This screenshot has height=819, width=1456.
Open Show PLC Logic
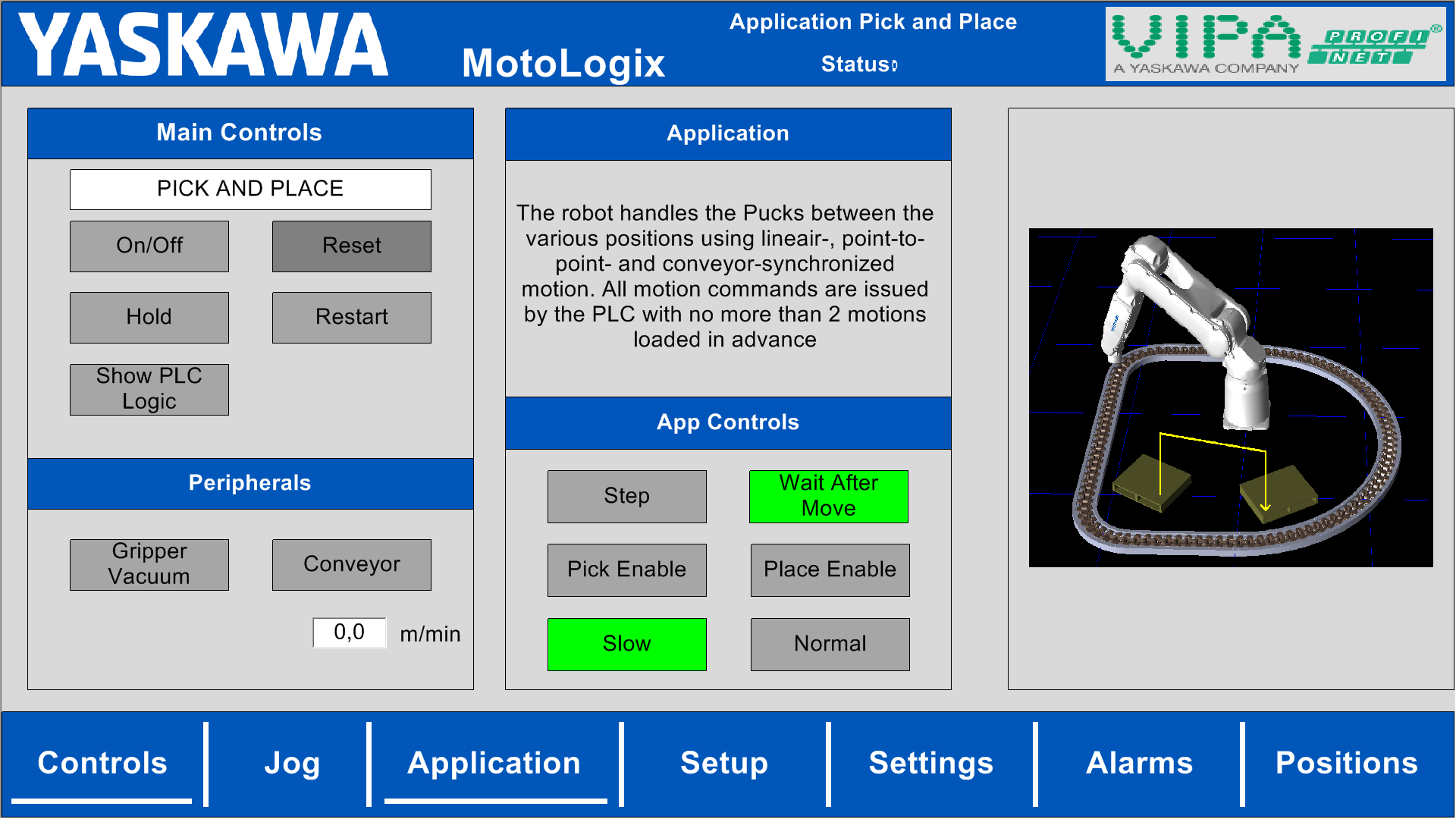tap(149, 390)
